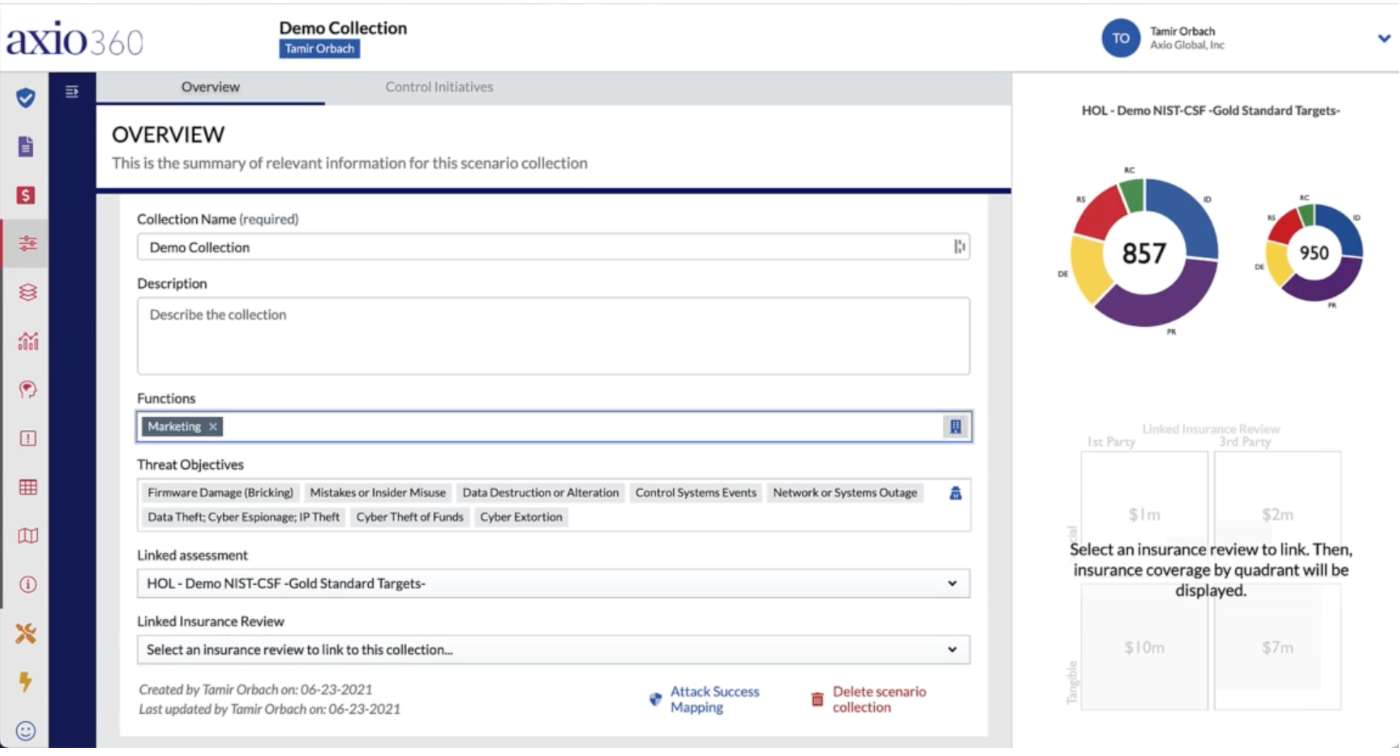Click building icon beside Threat Objectives

955,493
